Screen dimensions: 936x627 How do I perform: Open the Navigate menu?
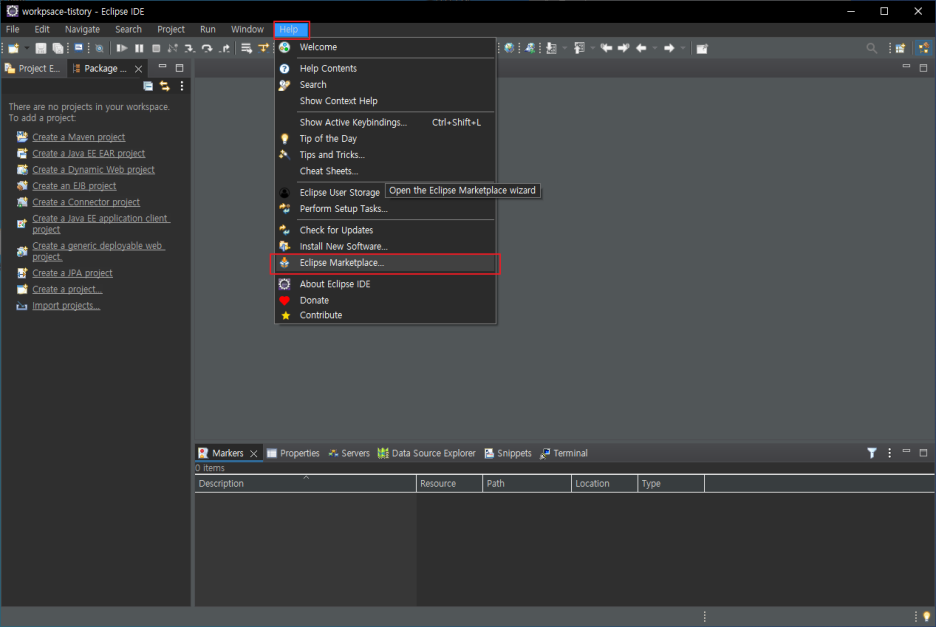pyautogui.click(x=82, y=29)
